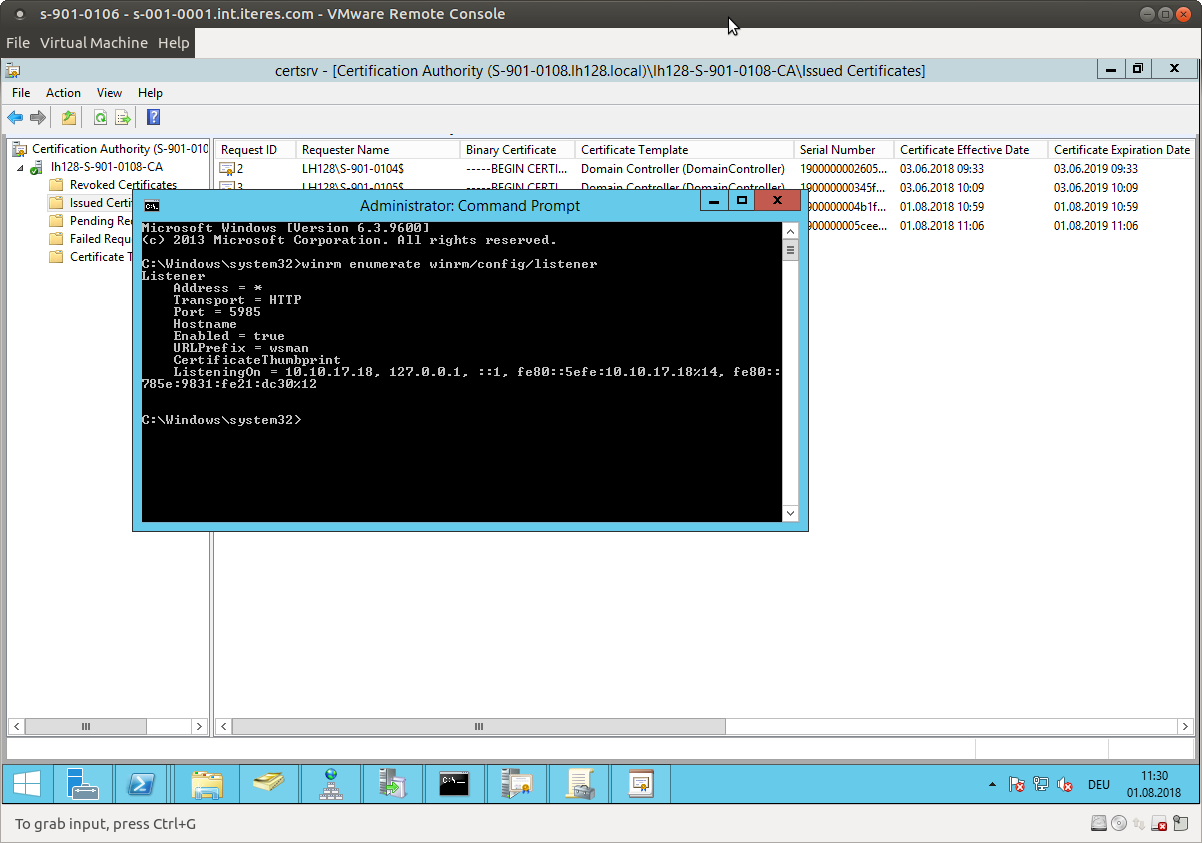Sort by Requester Name column header

(x=379, y=149)
